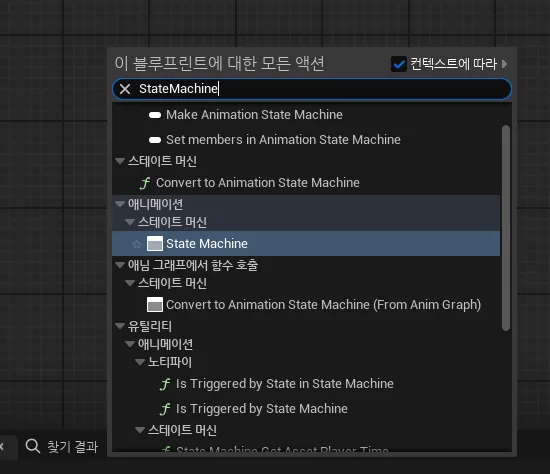The image size is (550, 474).
Task: Click the magnifier icon next to 찾기 결과
Action: pyautogui.click(x=33, y=446)
